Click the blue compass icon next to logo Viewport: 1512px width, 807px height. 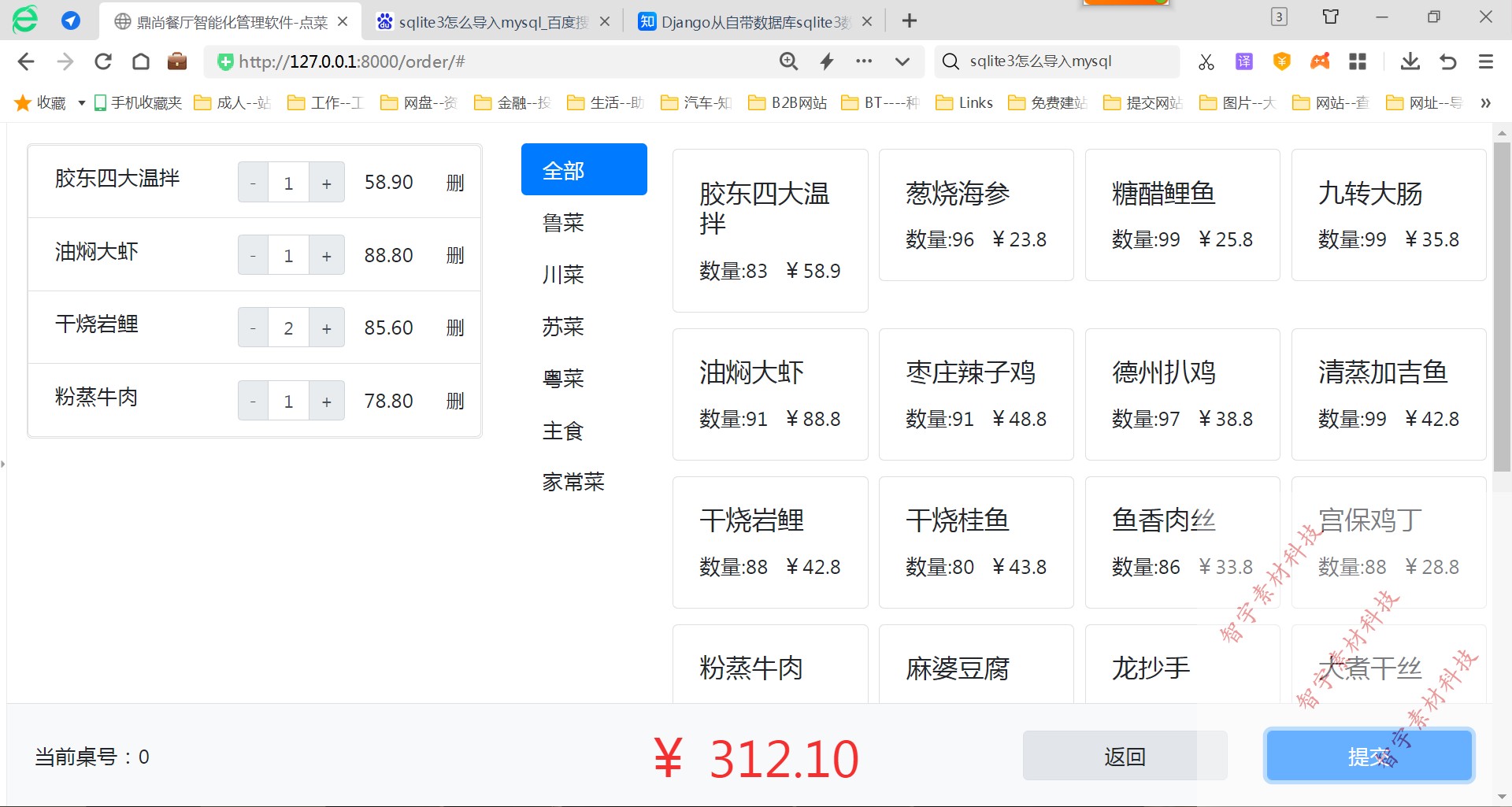tap(71, 20)
